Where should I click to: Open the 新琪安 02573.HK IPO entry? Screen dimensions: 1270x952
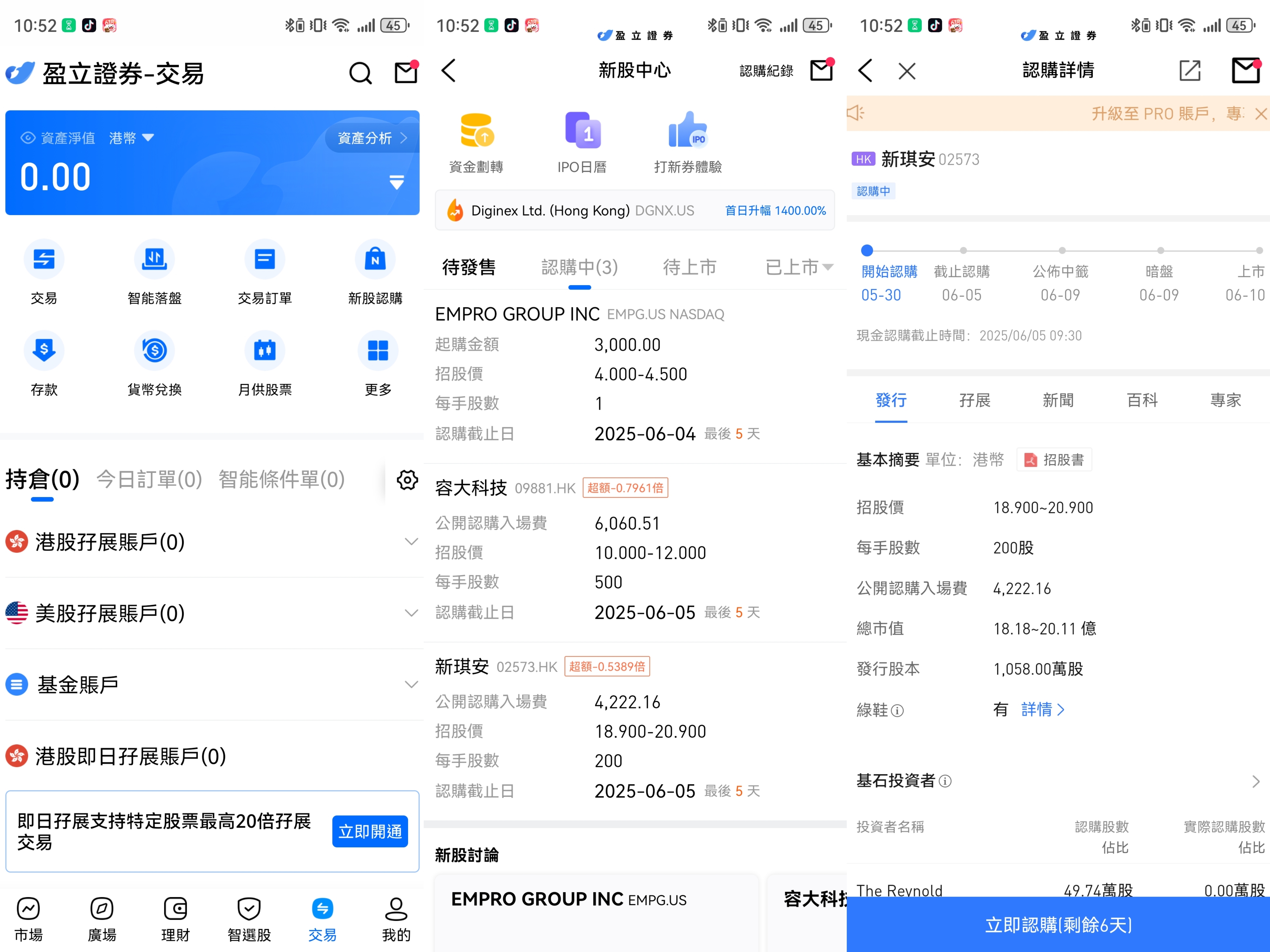(635, 731)
